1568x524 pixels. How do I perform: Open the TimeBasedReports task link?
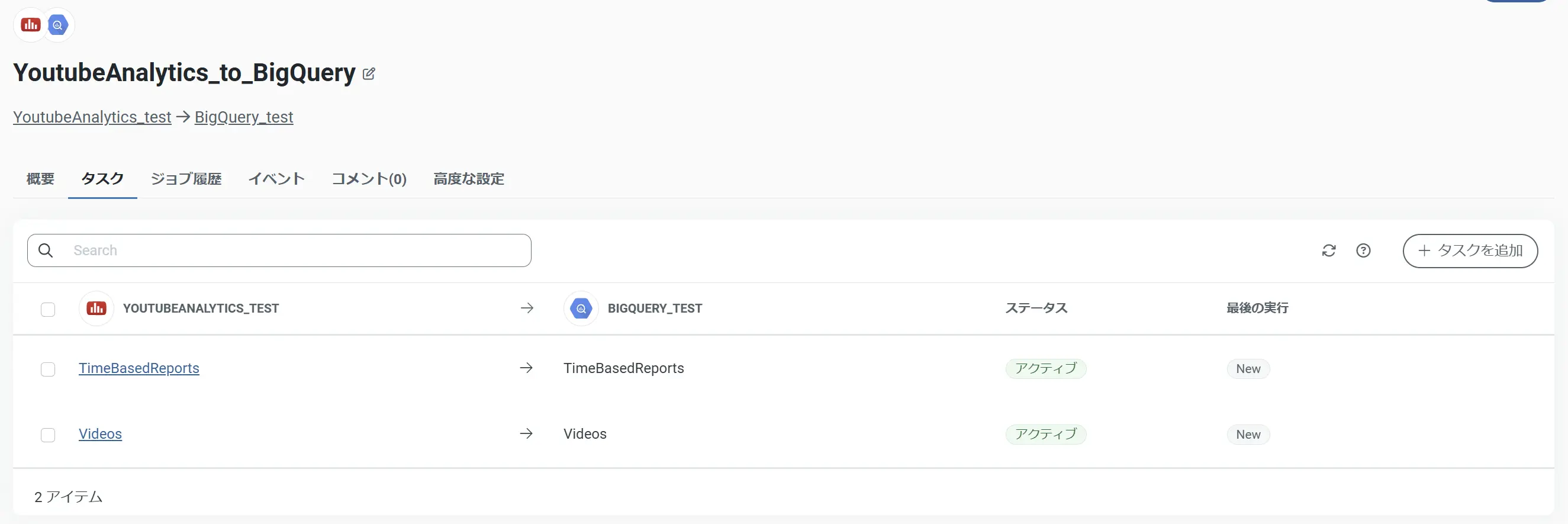click(x=139, y=368)
